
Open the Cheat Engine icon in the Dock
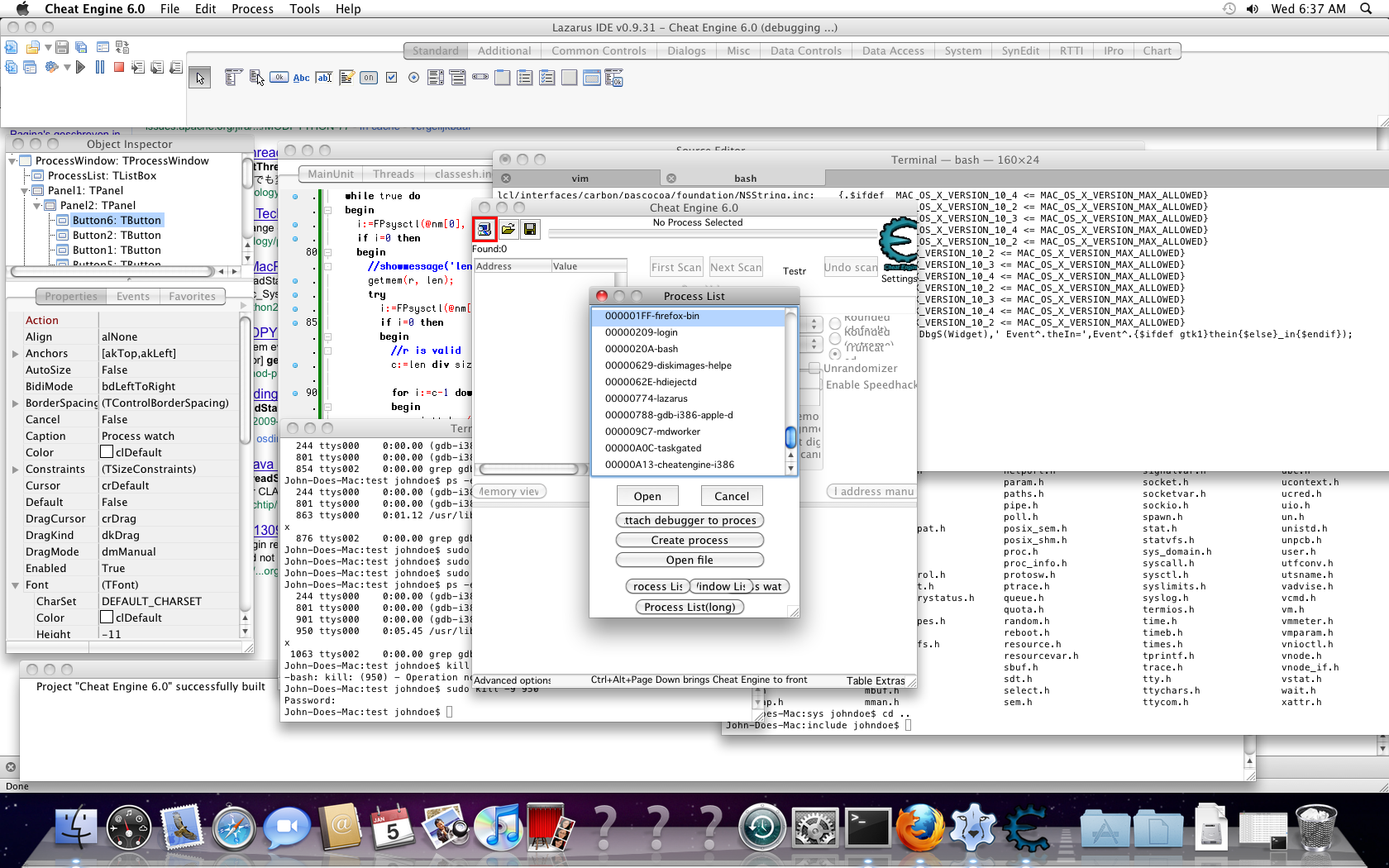point(1025,829)
